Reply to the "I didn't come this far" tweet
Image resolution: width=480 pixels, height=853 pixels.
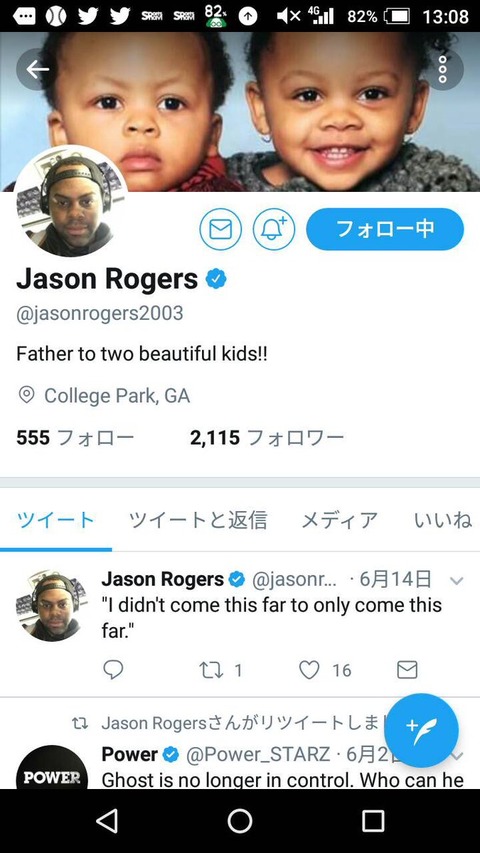click(x=113, y=670)
